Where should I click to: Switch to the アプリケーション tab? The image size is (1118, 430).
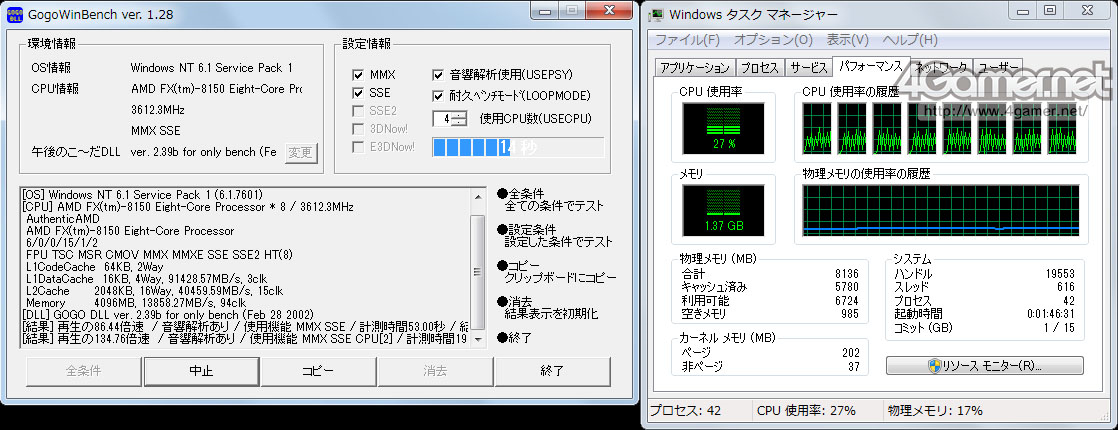coord(694,68)
